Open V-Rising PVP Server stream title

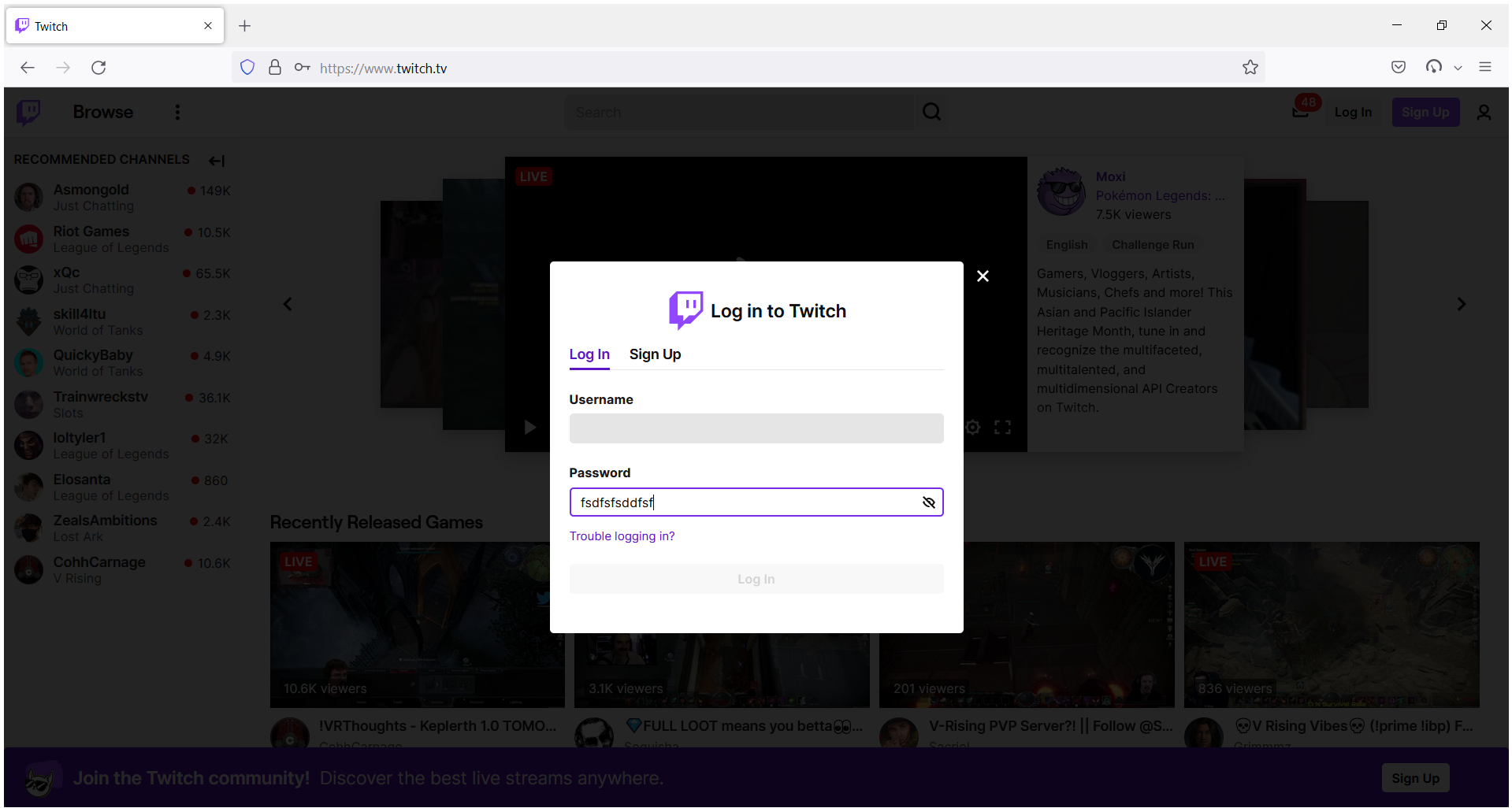tap(1051, 726)
